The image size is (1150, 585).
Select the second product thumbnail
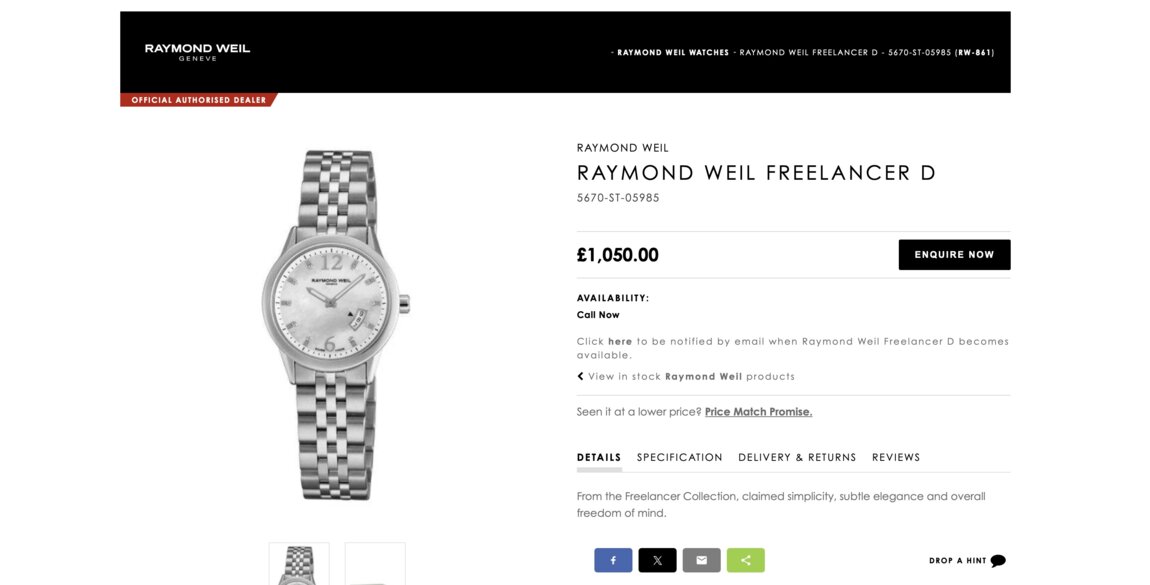coord(375,564)
